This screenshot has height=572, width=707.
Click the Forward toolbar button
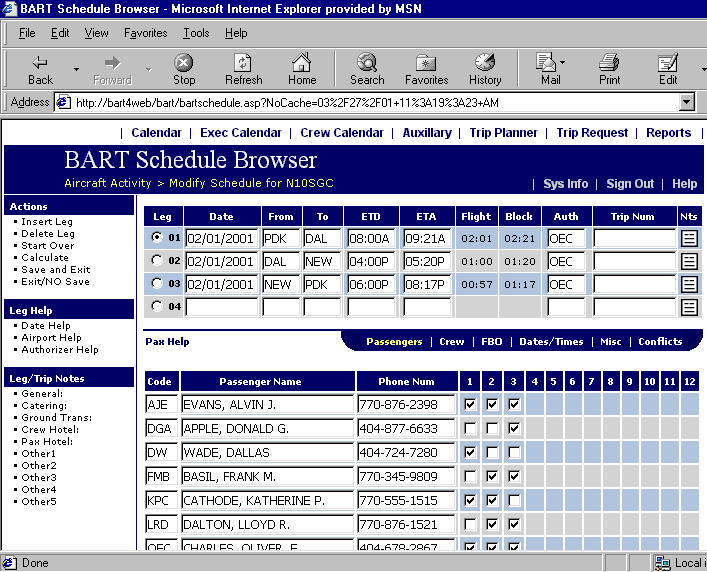113,69
